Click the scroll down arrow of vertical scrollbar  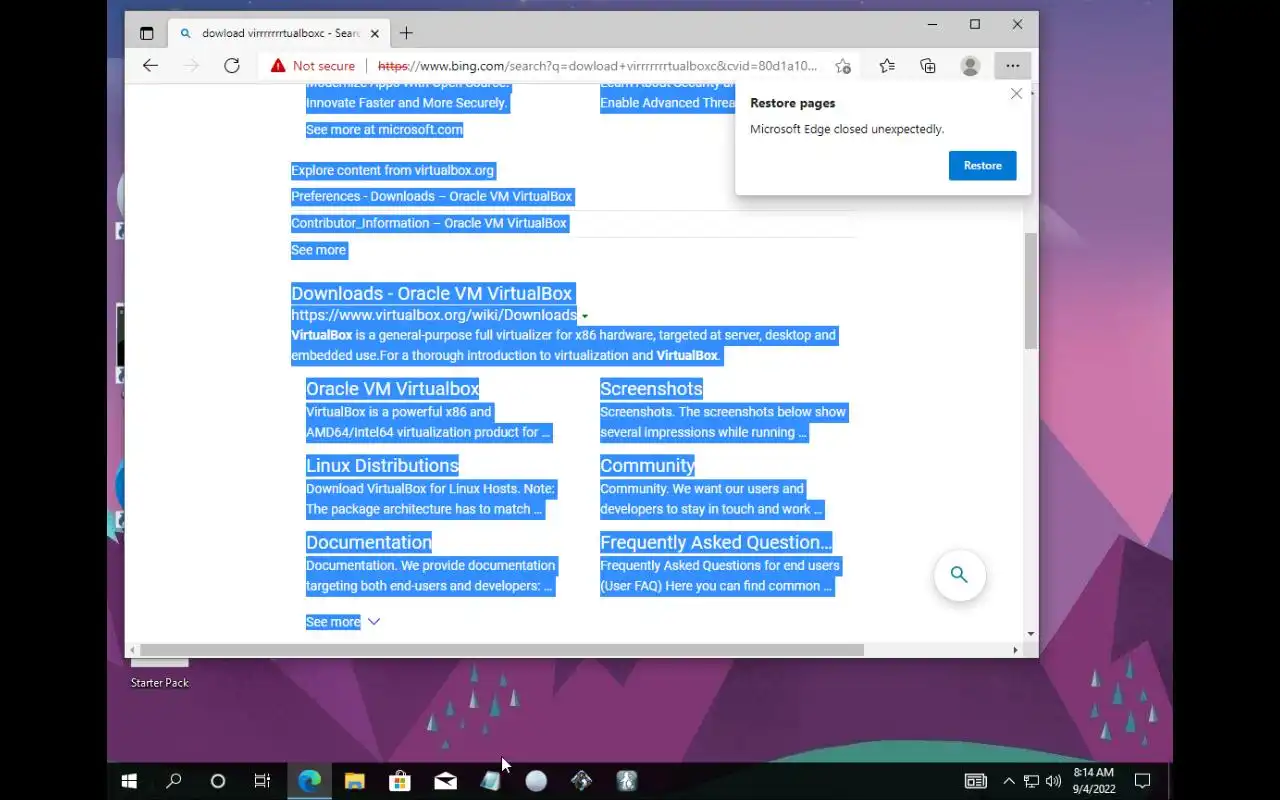pyautogui.click(x=1030, y=634)
